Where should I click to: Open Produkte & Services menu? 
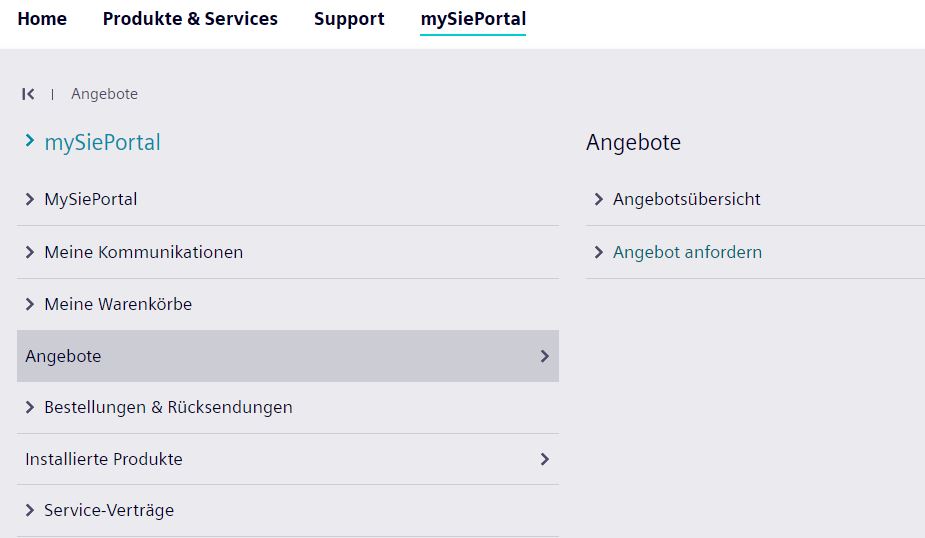click(x=190, y=19)
